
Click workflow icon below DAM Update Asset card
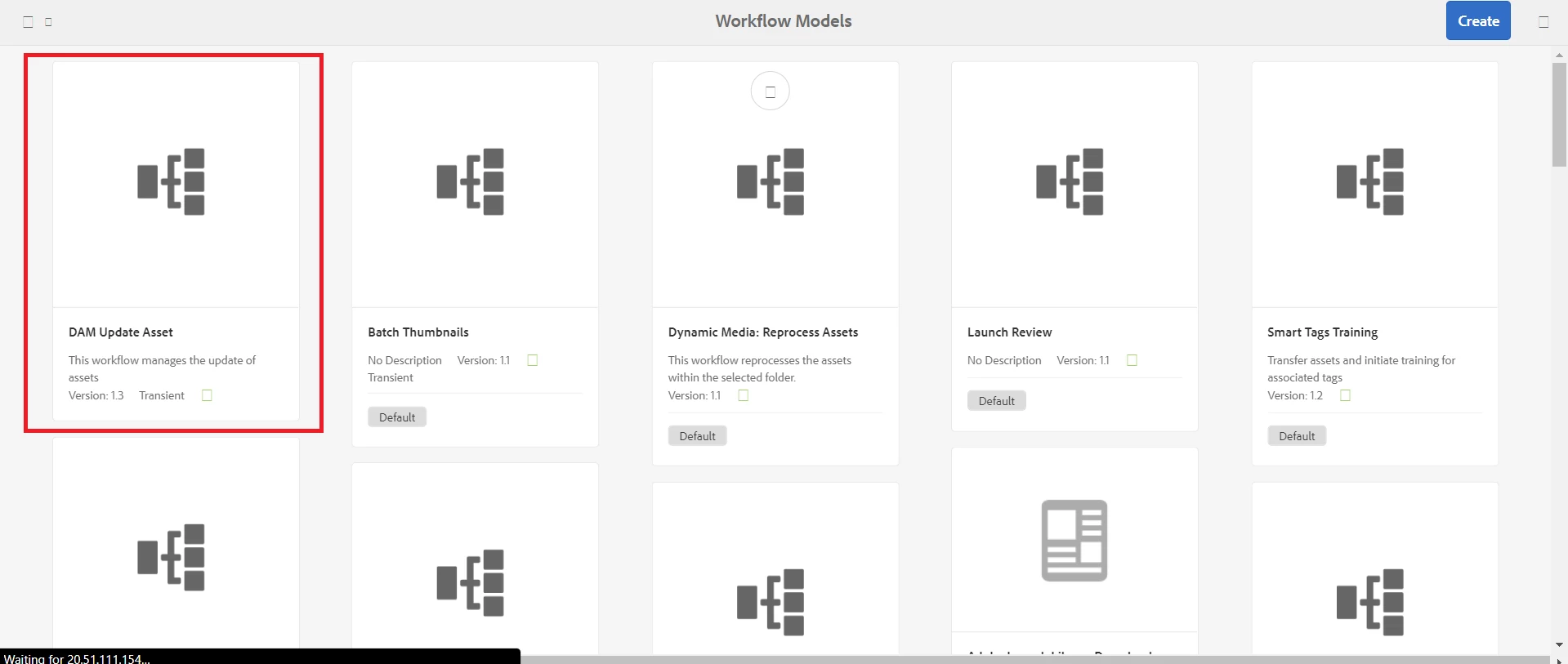point(171,557)
